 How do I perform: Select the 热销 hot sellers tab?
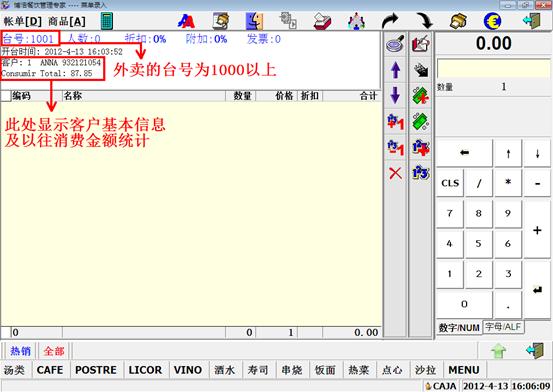(20, 351)
